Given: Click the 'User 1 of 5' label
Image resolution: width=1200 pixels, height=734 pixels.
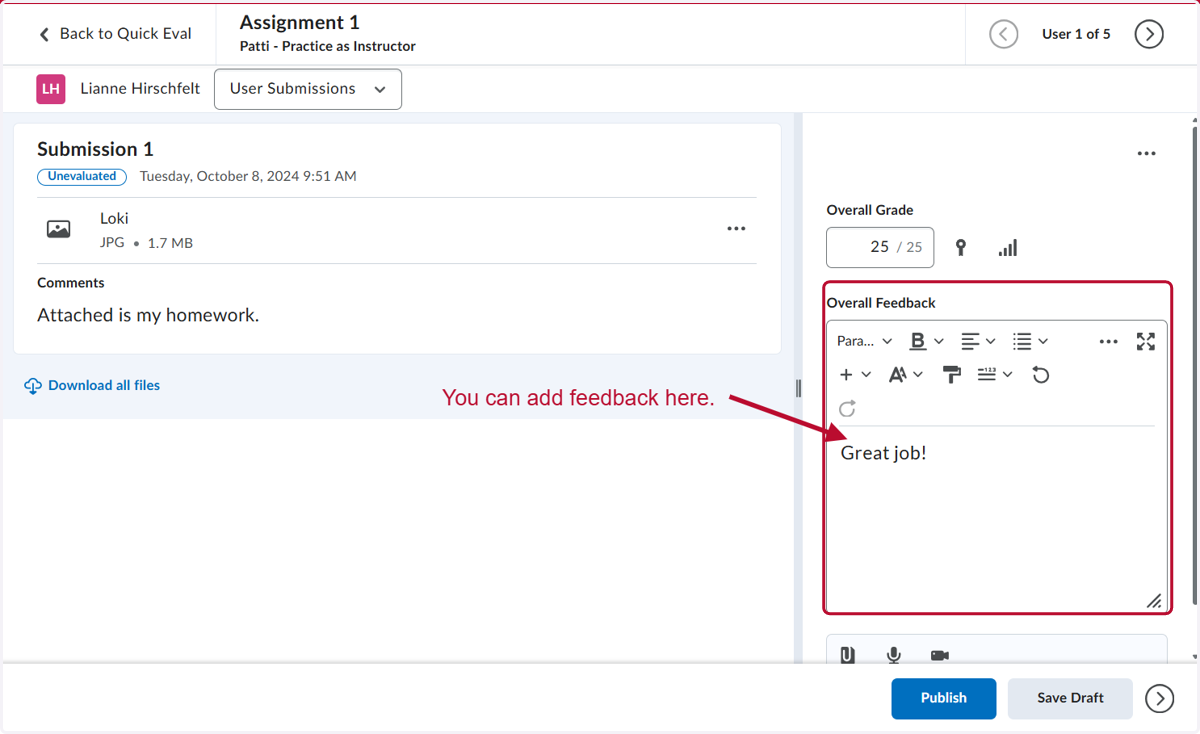Looking at the screenshot, I should (1076, 34).
